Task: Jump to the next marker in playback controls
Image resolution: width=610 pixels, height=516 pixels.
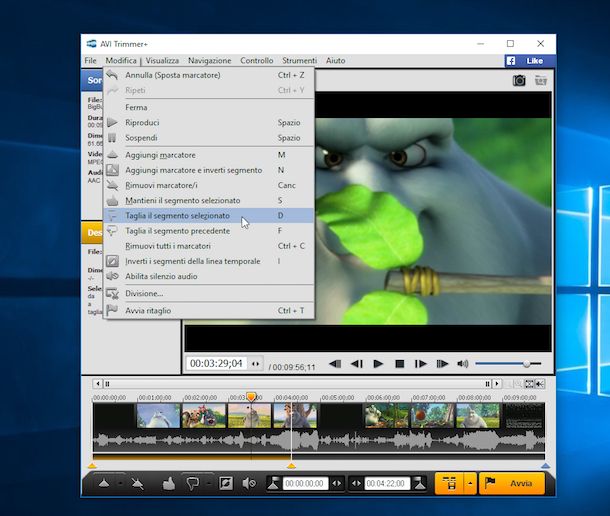Action: click(x=442, y=364)
